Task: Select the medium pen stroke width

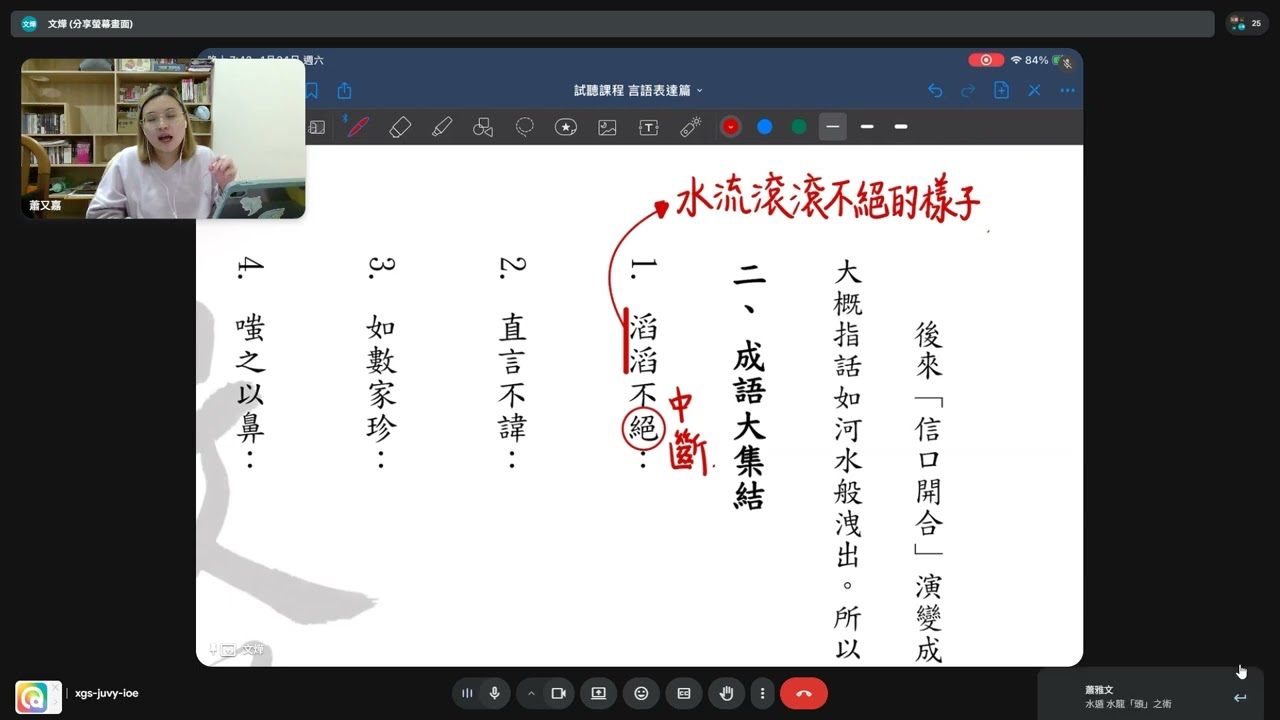Action: (867, 127)
